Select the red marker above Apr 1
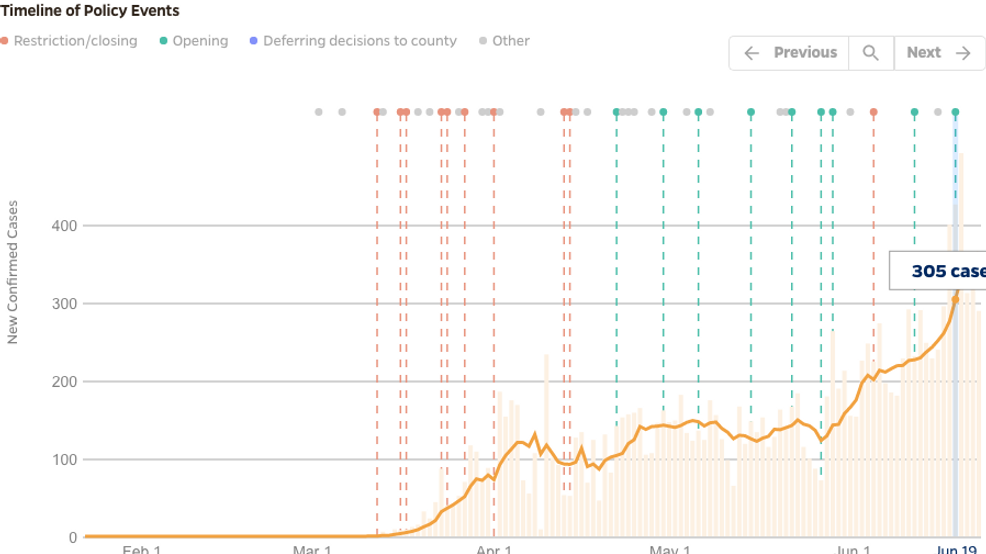 point(494,112)
